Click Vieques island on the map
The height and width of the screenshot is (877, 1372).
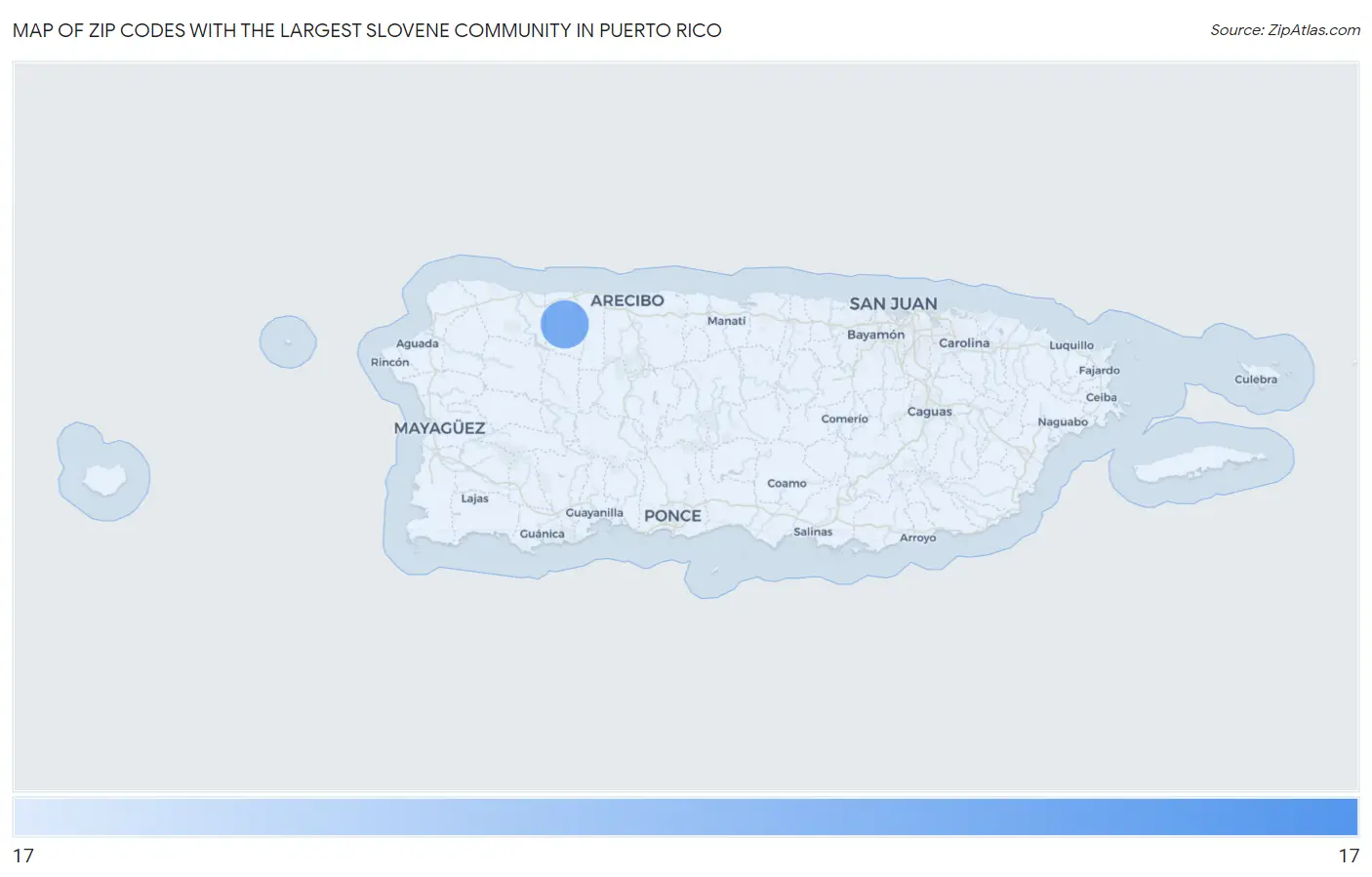1200,465
